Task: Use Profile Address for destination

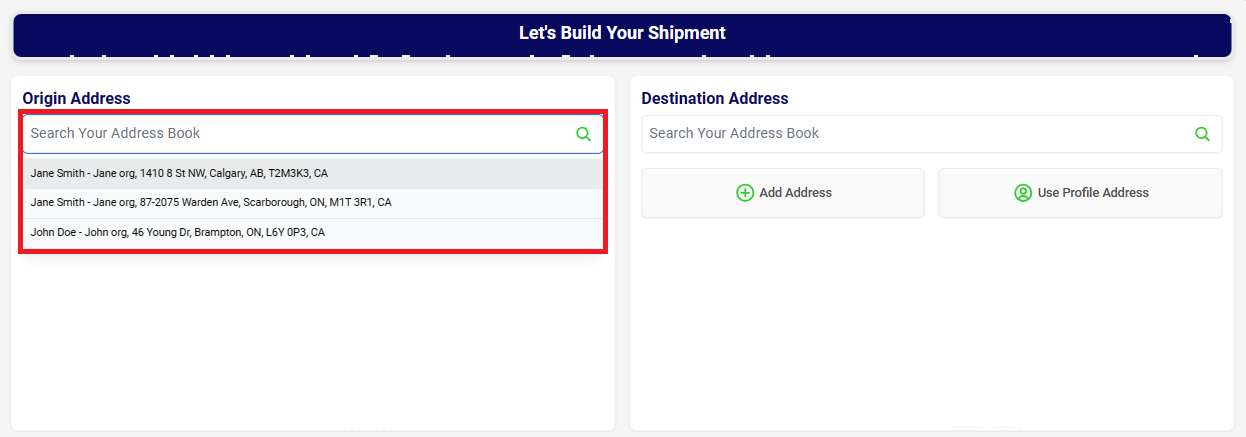Action: [1080, 193]
